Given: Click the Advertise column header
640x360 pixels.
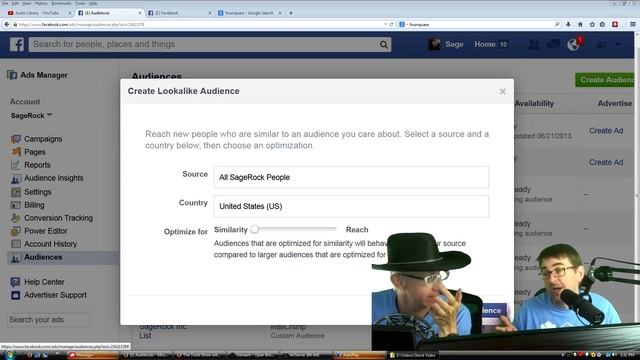Looking at the screenshot, I should (x=615, y=103).
